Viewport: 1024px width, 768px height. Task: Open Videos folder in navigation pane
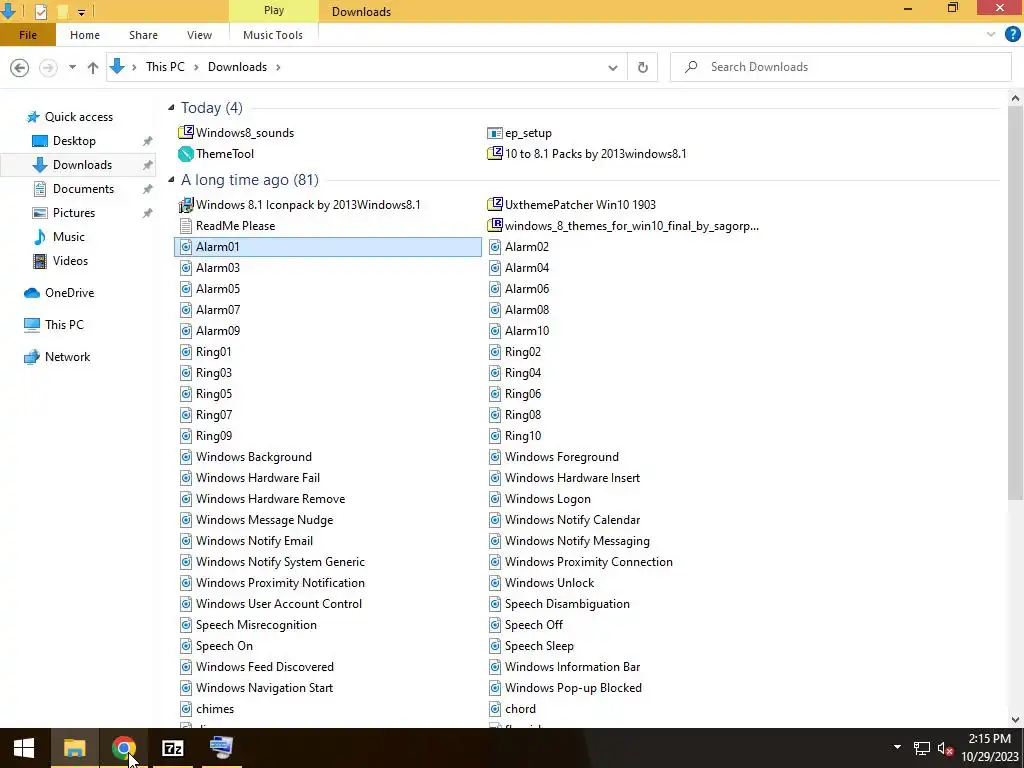pyautogui.click(x=70, y=261)
